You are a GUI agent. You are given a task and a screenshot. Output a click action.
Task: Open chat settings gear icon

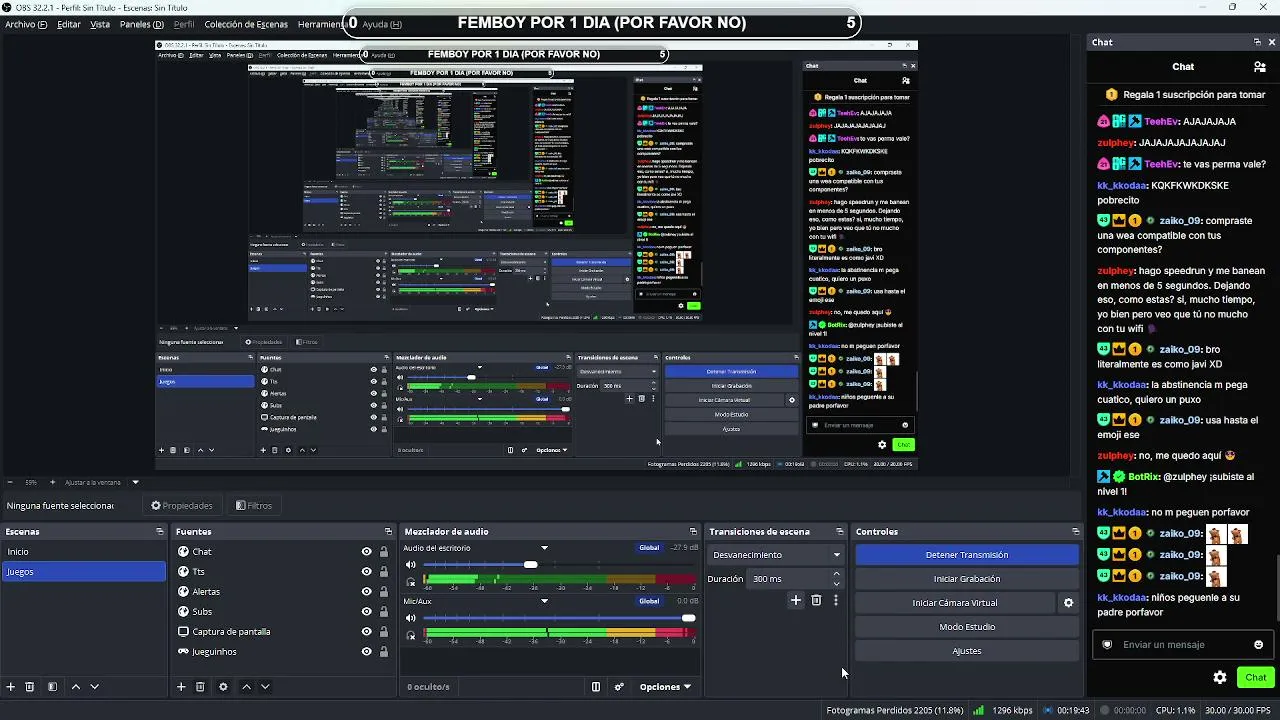pyautogui.click(x=1220, y=677)
